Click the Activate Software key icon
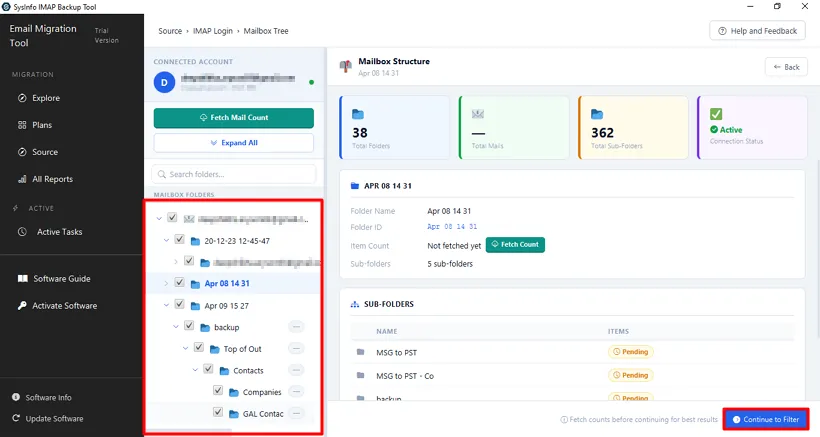 22,305
